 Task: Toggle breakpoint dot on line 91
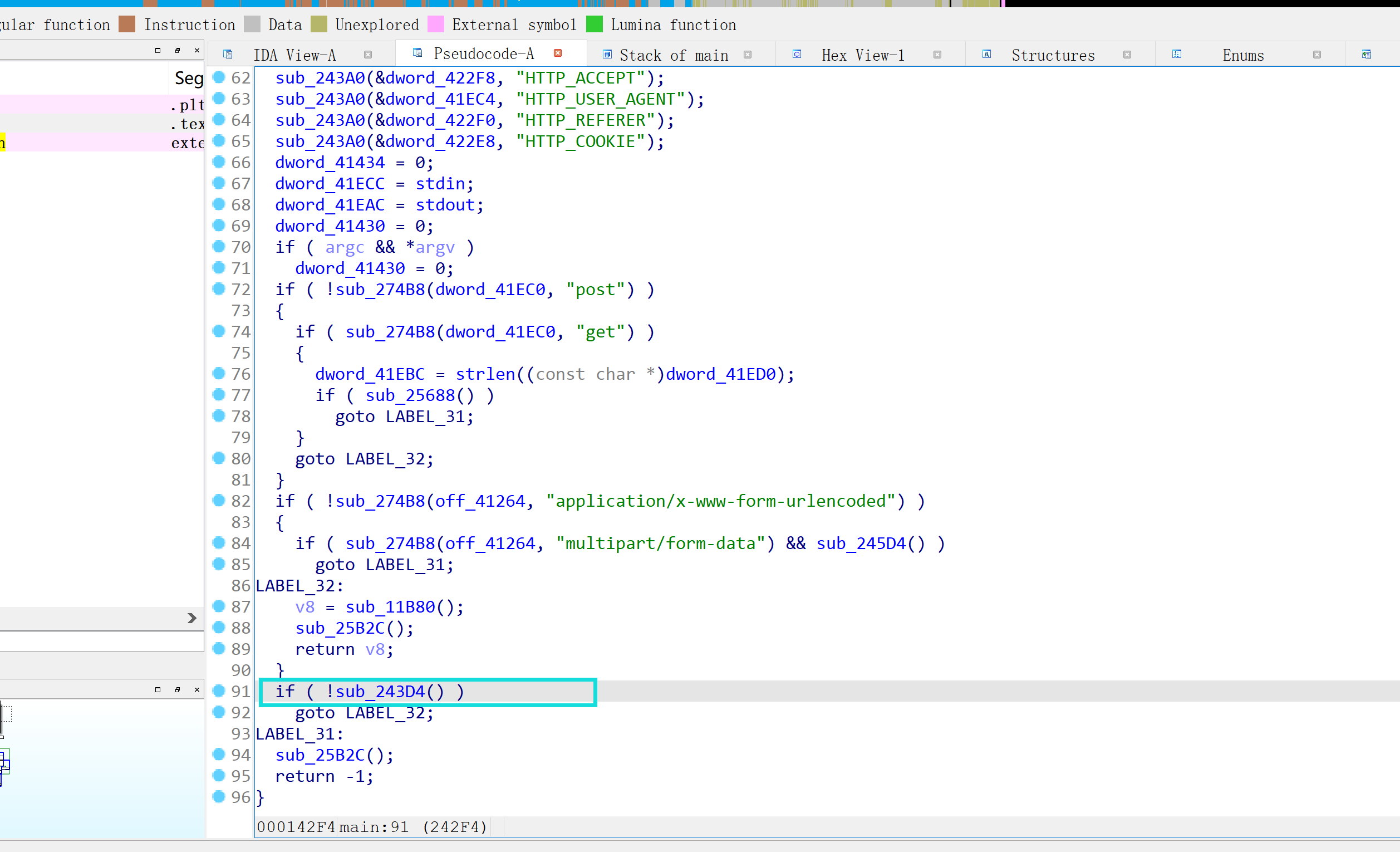coord(219,691)
